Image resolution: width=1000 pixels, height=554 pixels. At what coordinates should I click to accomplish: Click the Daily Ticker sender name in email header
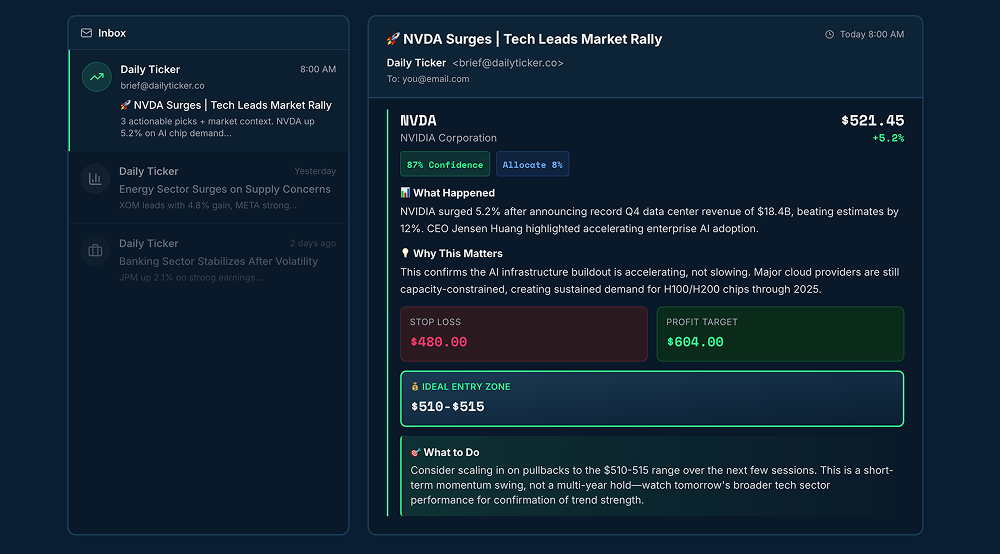(416, 62)
